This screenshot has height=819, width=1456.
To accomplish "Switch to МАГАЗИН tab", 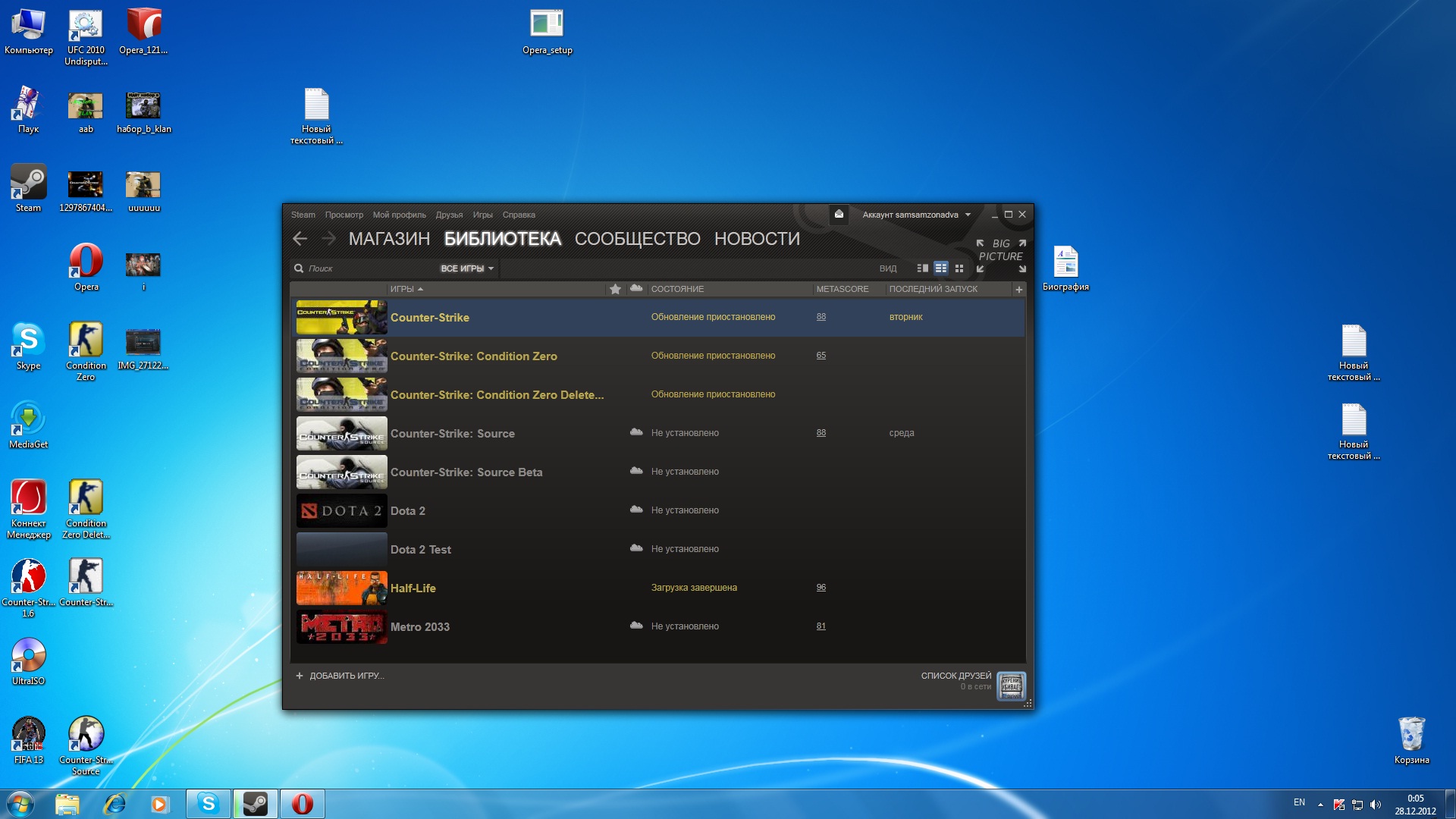I will tap(389, 239).
